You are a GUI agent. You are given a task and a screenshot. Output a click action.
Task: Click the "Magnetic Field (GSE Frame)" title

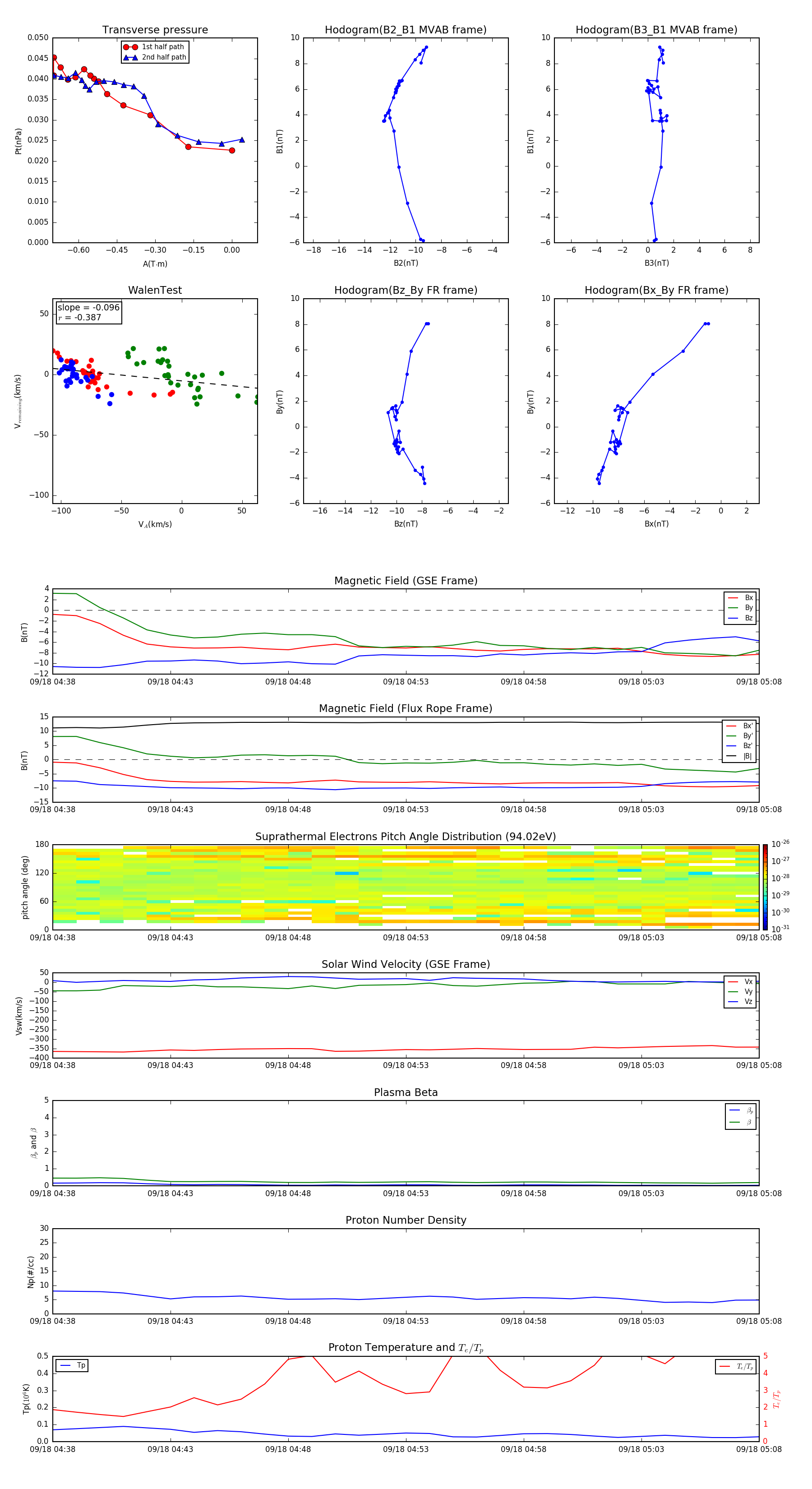pyautogui.click(x=406, y=581)
